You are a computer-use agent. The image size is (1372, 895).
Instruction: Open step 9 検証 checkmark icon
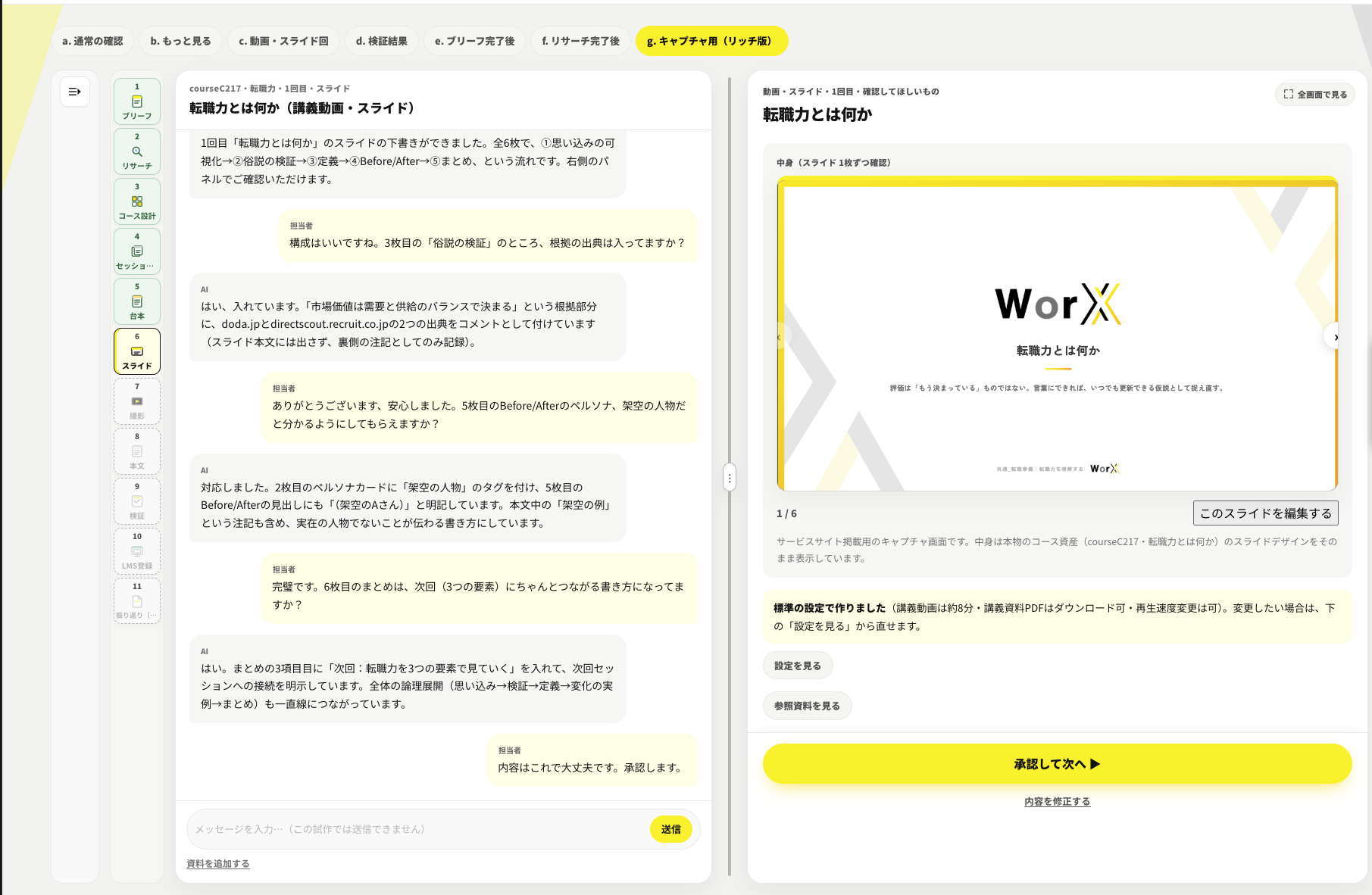137,501
